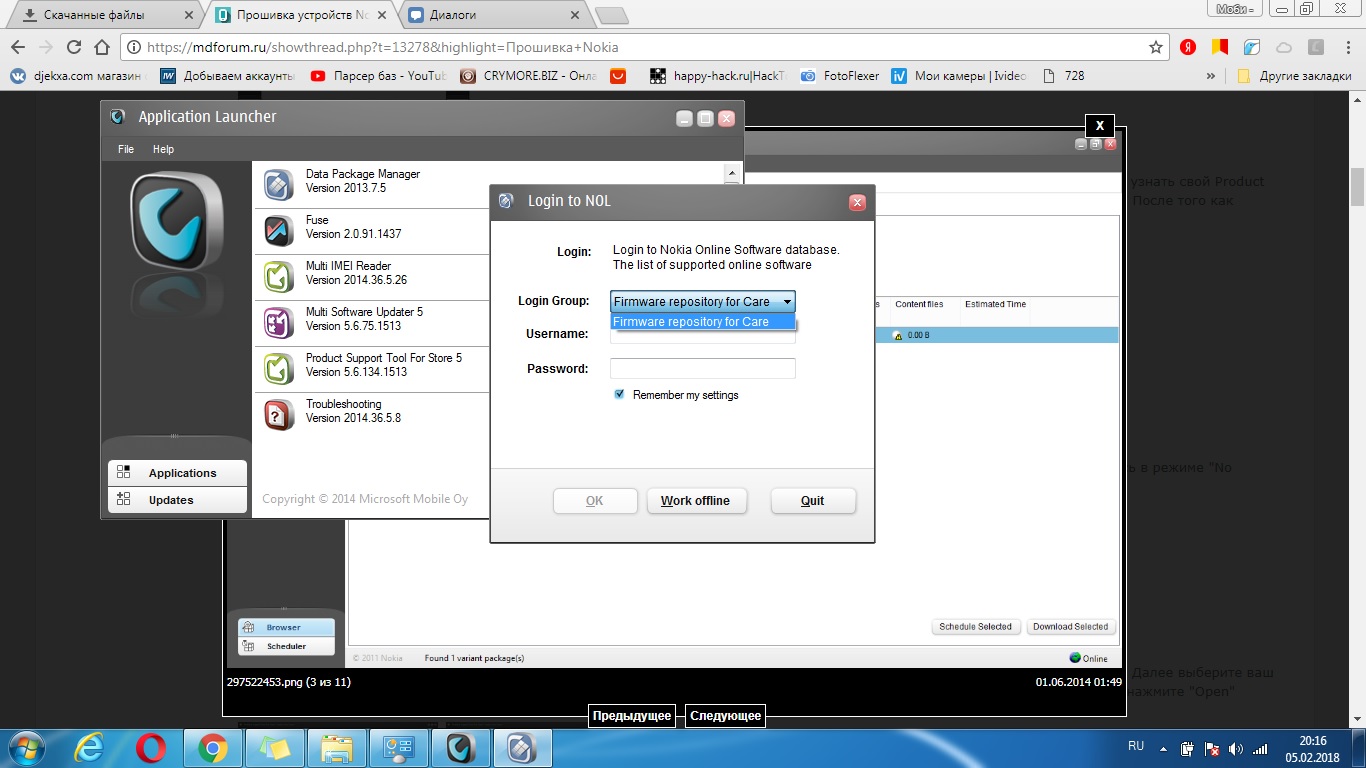This screenshot has width=1366, height=768.
Task: Click Следующее to view next image
Action: 726,716
